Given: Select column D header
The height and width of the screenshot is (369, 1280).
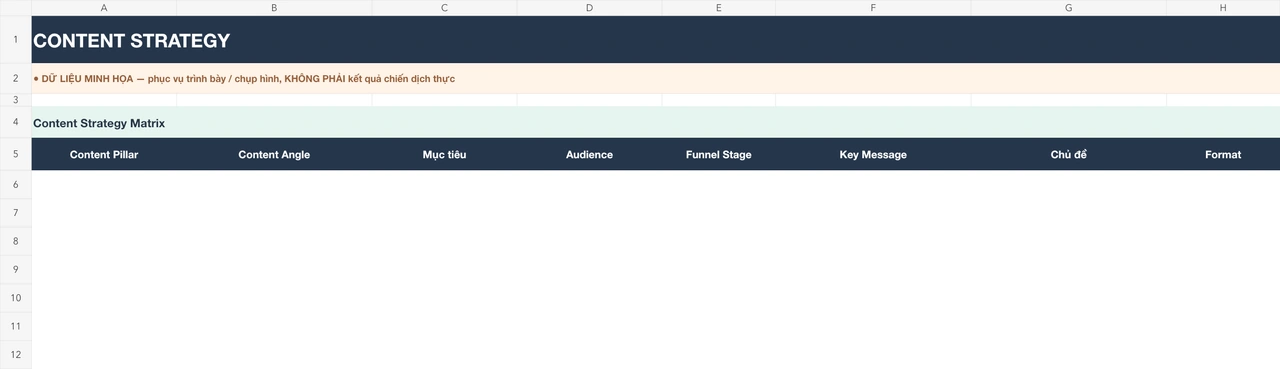Looking at the screenshot, I should tap(589, 8).
